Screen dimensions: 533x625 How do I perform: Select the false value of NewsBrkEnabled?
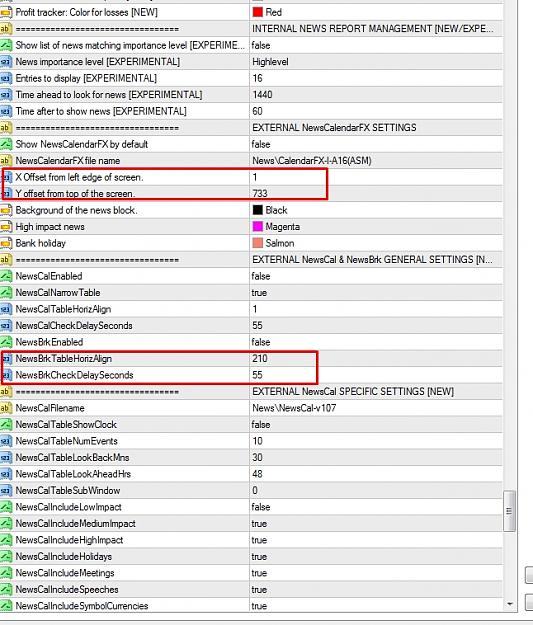(261, 342)
